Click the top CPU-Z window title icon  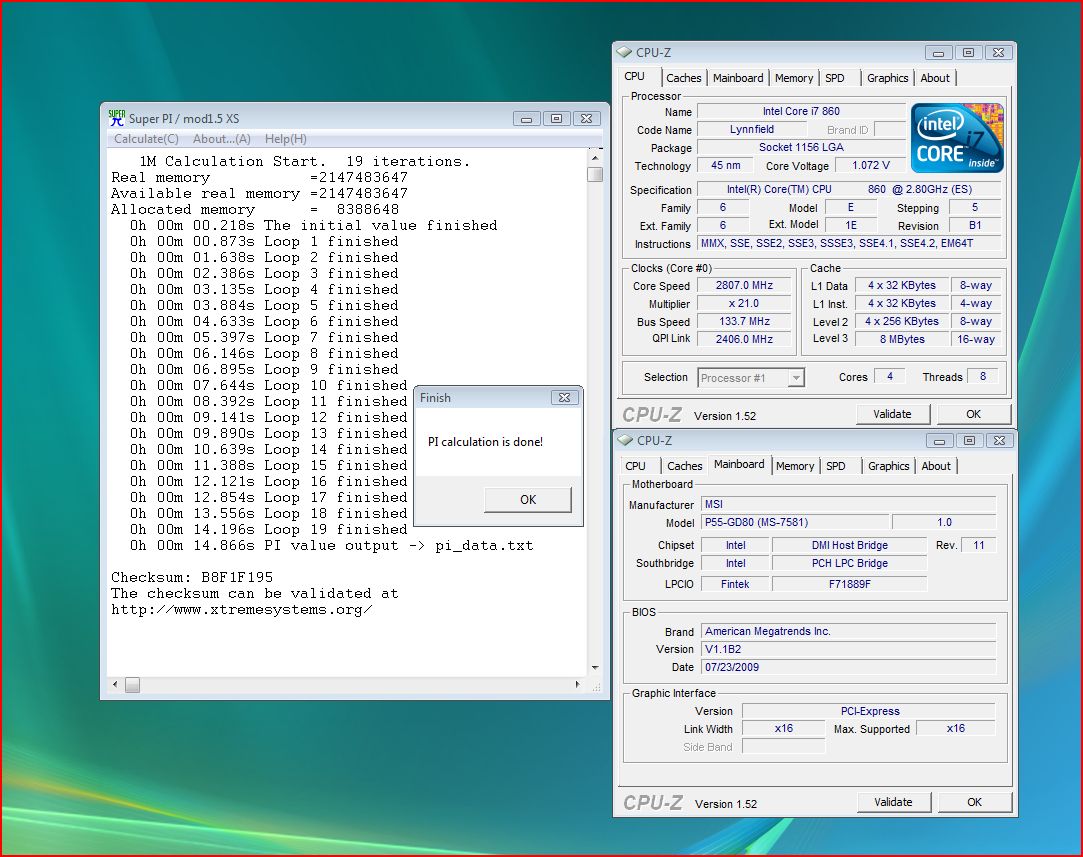(625, 52)
